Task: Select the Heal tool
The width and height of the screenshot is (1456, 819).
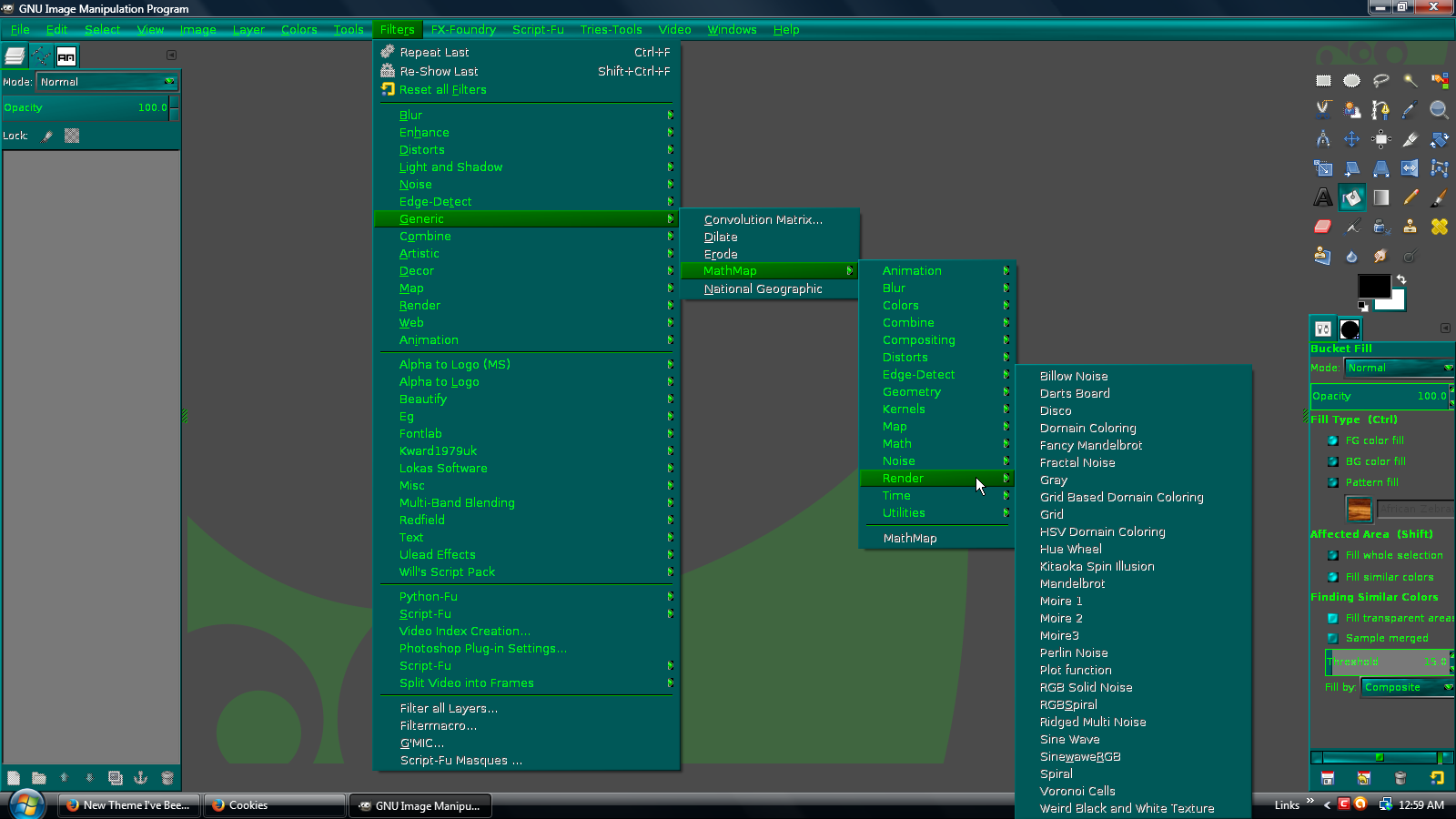Action: click(x=1440, y=227)
